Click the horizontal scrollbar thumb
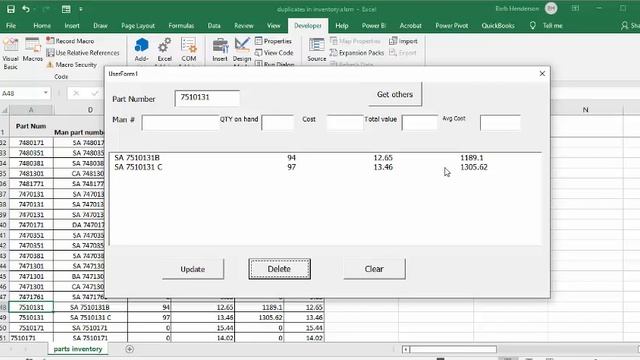 coord(453,349)
